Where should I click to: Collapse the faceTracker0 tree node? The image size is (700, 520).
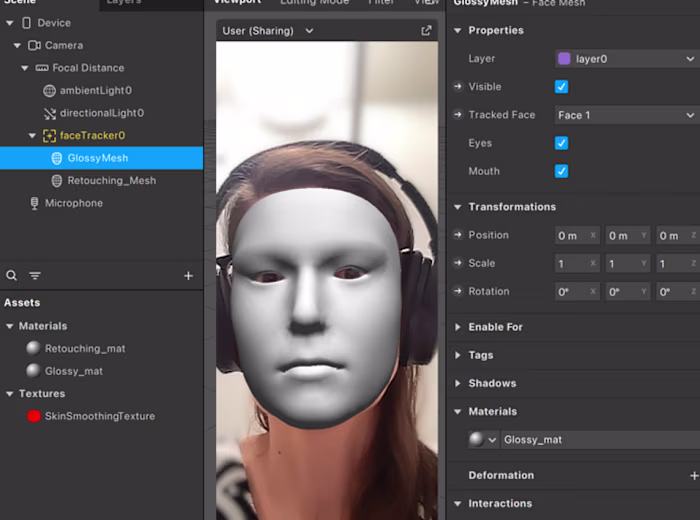(x=32, y=136)
